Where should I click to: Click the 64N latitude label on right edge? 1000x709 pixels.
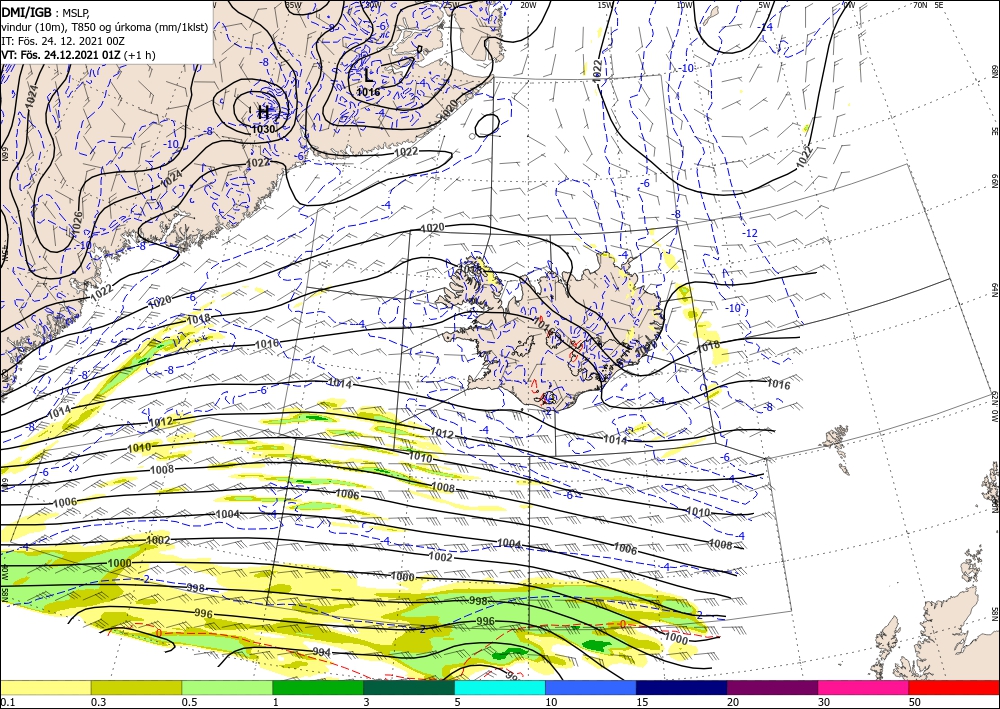[x=994, y=289]
